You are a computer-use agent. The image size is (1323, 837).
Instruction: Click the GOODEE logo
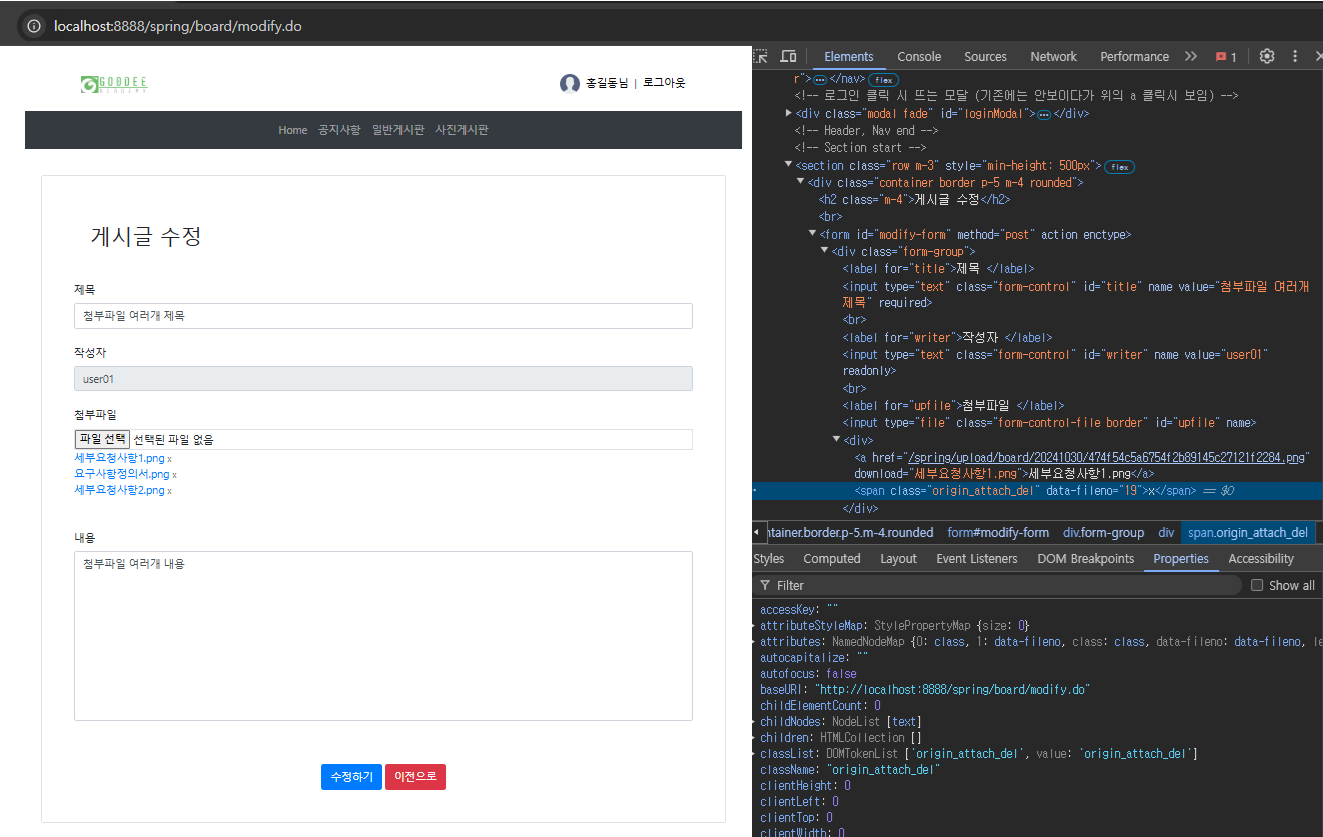click(115, 84)
